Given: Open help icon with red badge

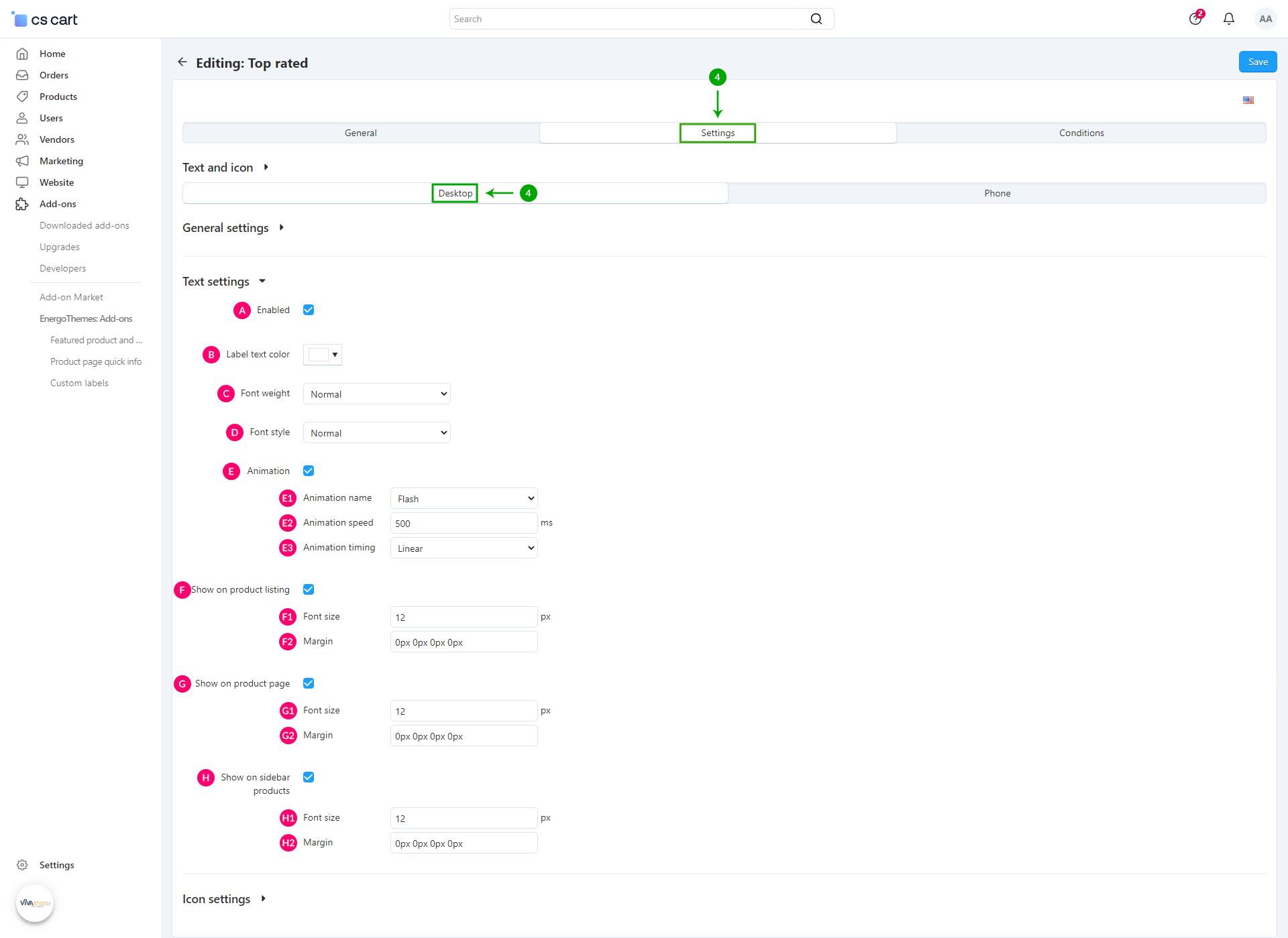Looking at the screenshot, I should [1195, 19].
